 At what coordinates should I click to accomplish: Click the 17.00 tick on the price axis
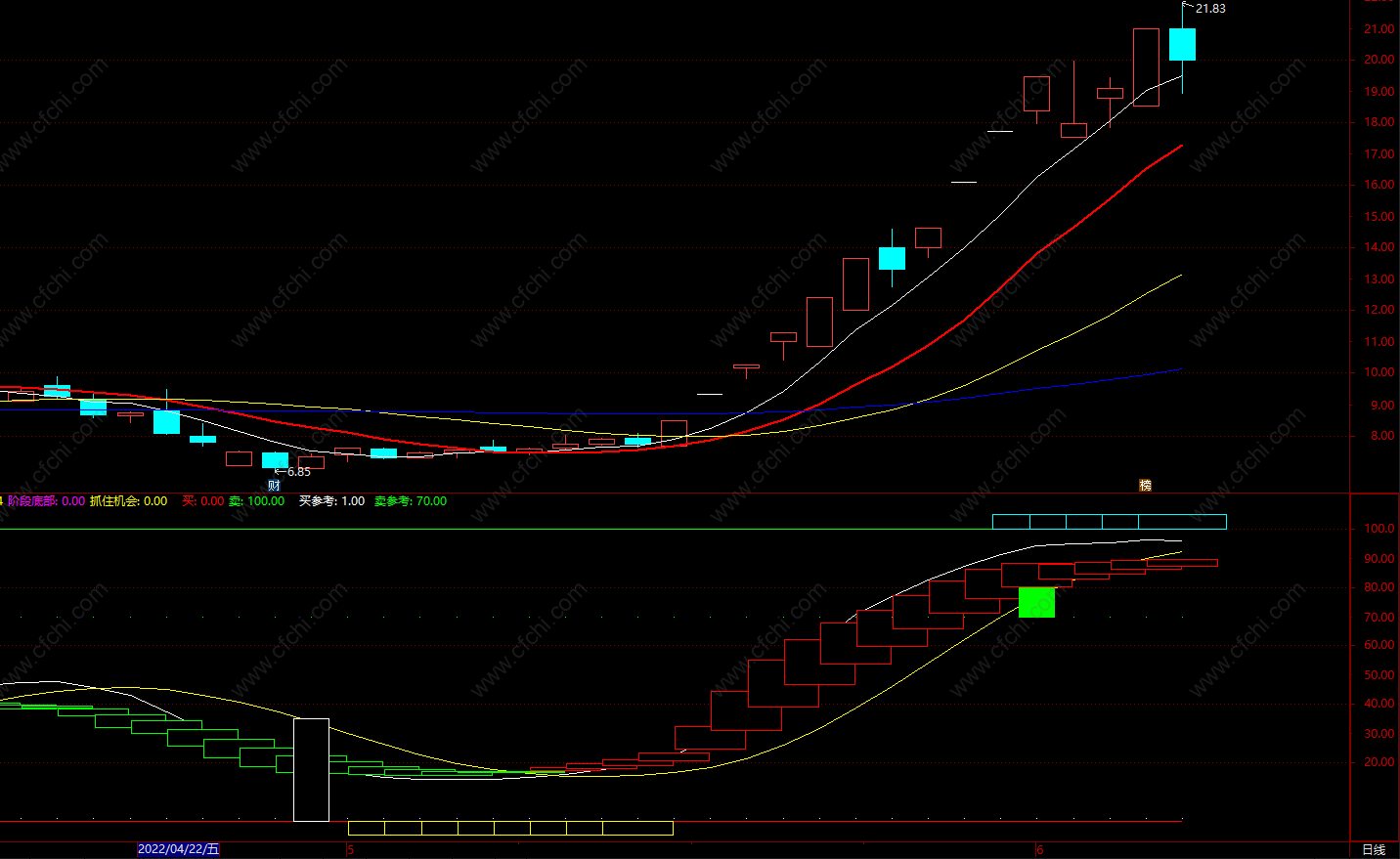1379,154
